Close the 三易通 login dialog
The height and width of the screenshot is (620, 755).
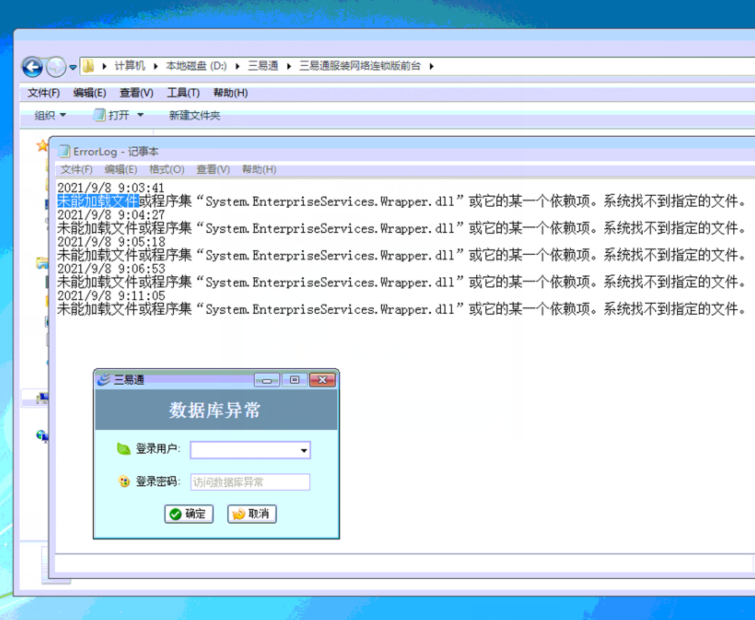[x=322, y=380]
